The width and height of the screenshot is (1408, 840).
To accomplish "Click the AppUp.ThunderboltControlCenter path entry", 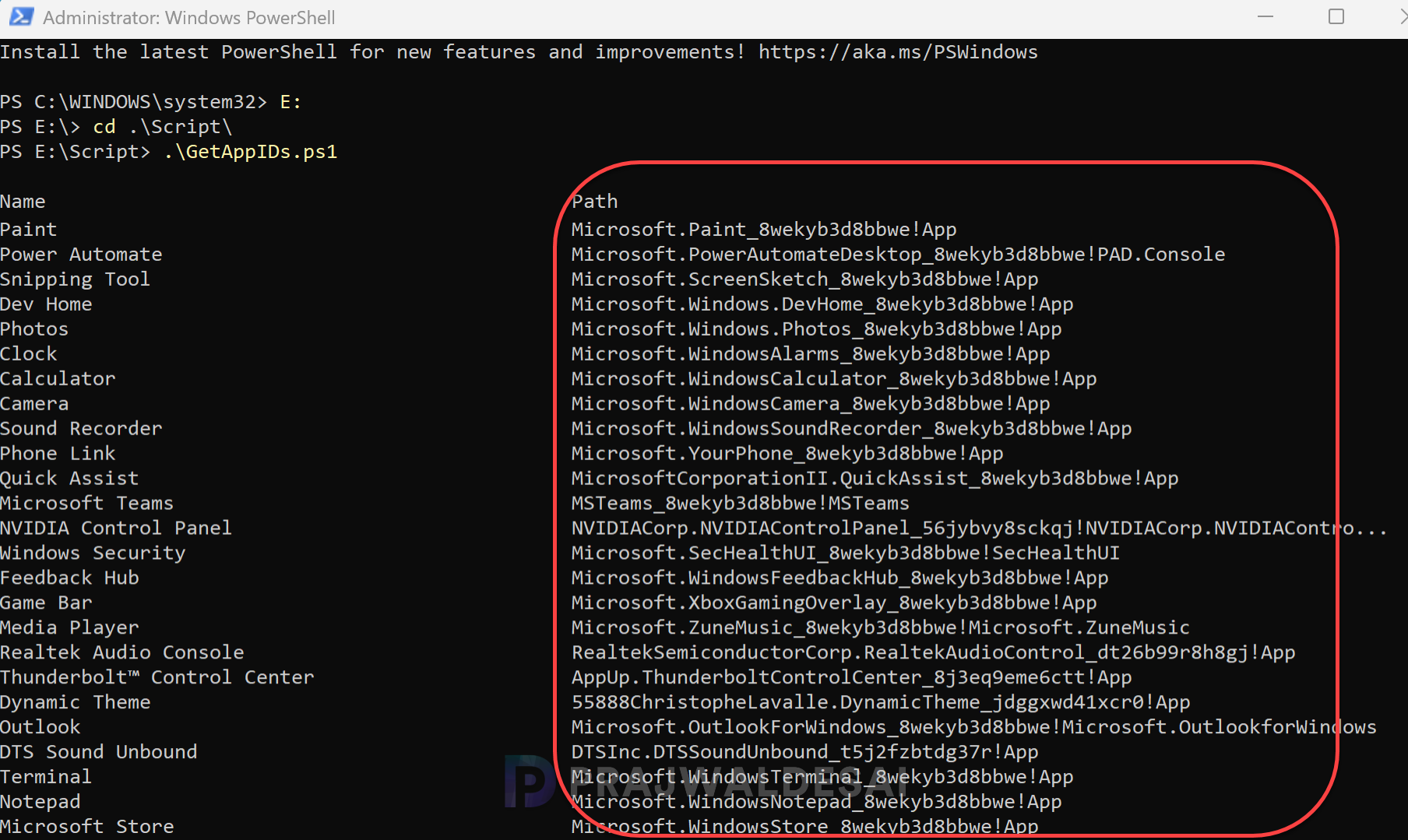I will 852,678.
